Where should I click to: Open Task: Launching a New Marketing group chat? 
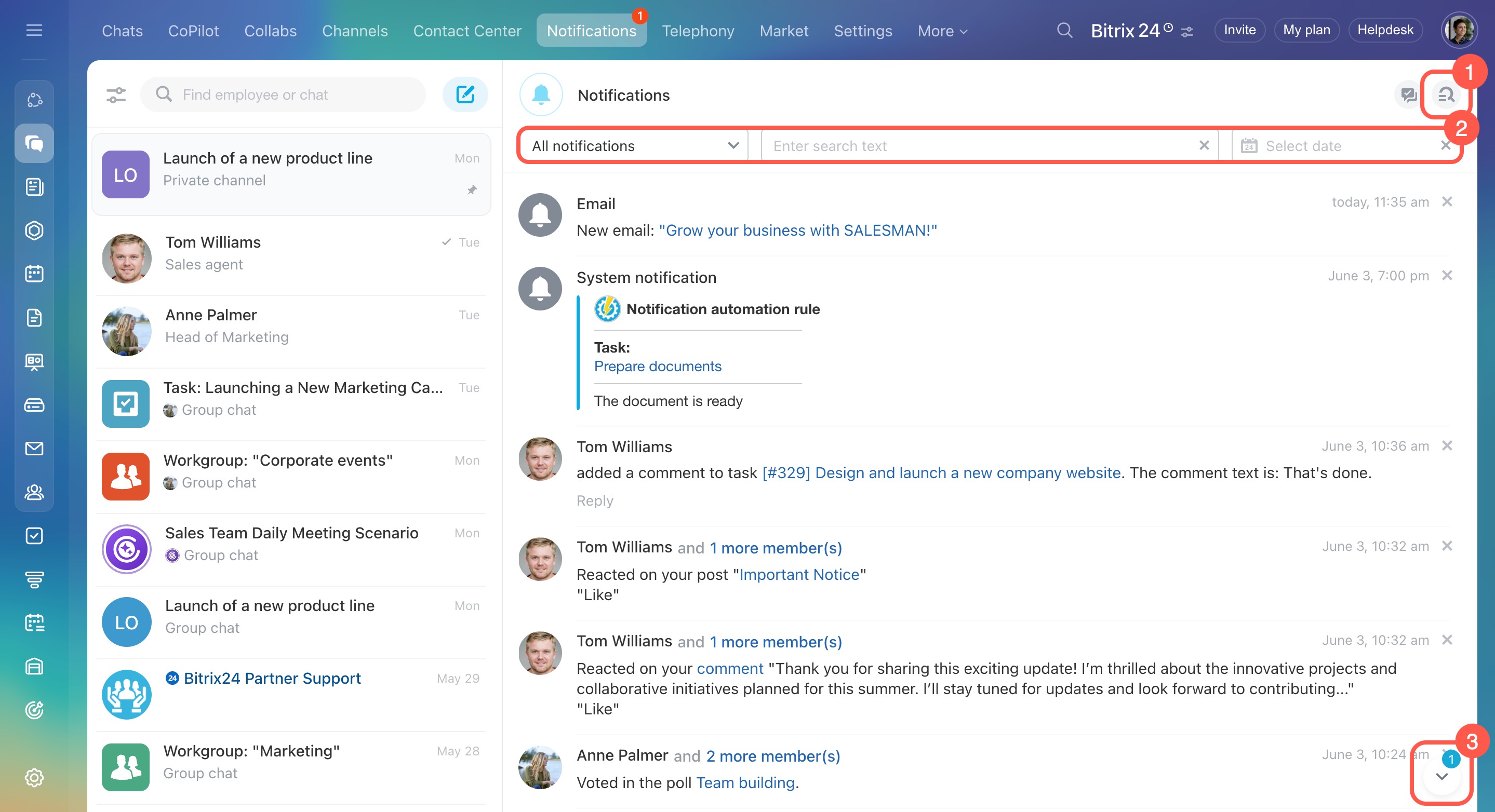[x=291, y=404]
